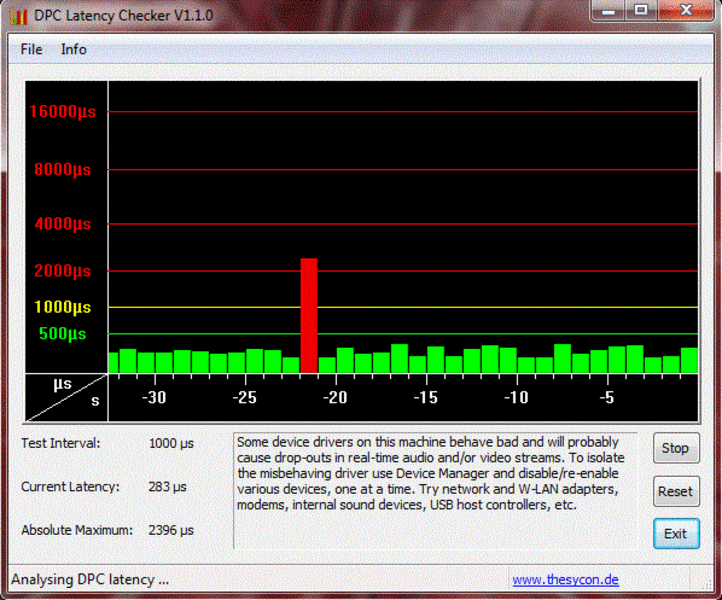Image resolution: width=722 pixels, height=600 pixels.
Task: Maximize the DPC Latency Checker window
Action: coord(640,10)
